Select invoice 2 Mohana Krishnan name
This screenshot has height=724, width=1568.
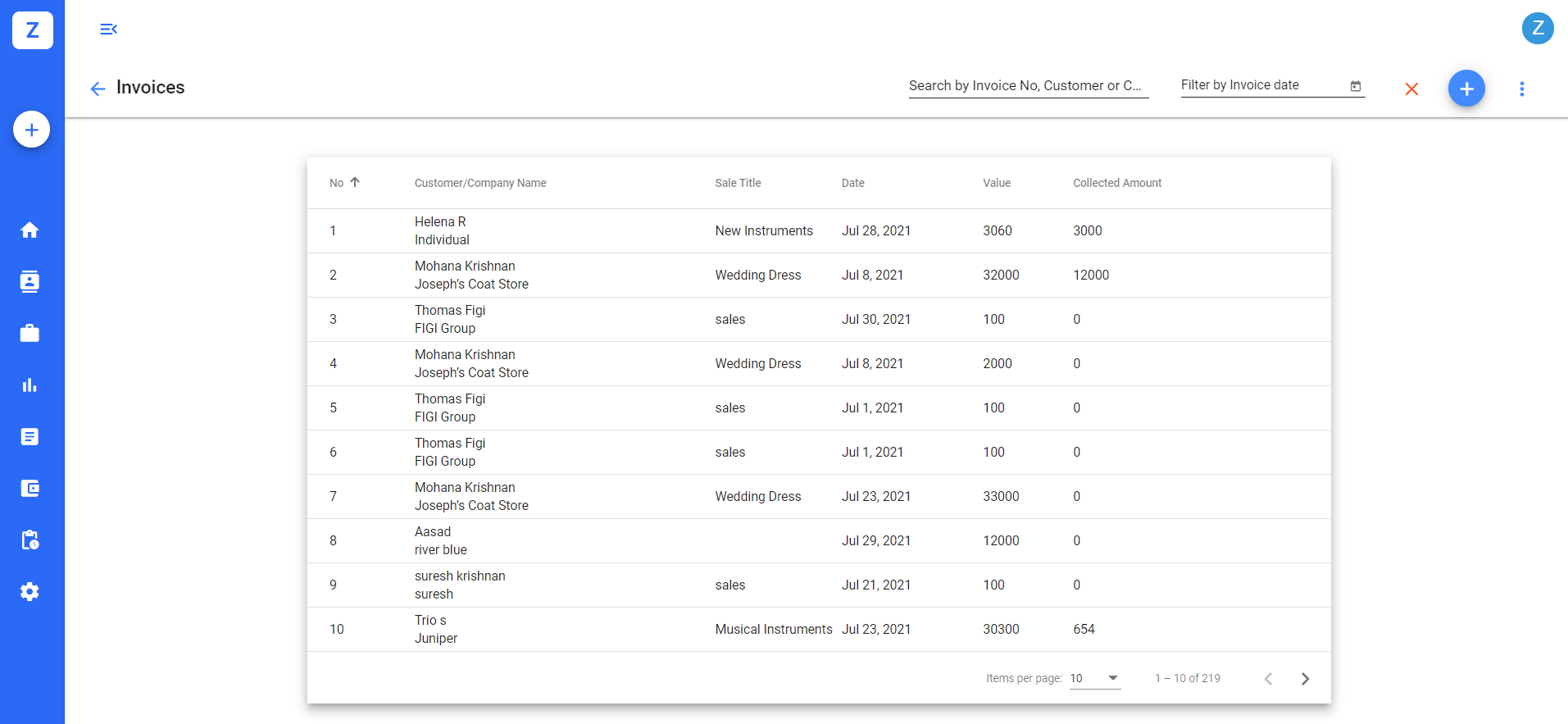(x=465, y=266)
